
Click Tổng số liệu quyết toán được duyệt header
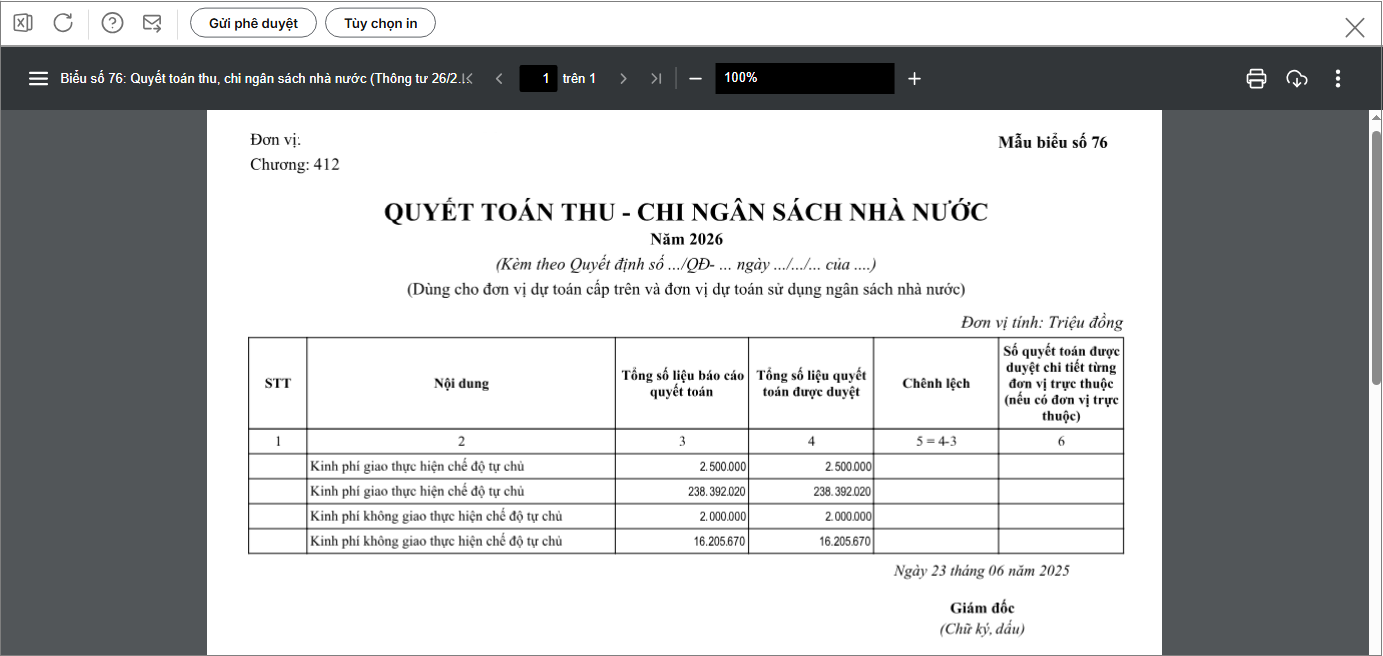point(811,383)
